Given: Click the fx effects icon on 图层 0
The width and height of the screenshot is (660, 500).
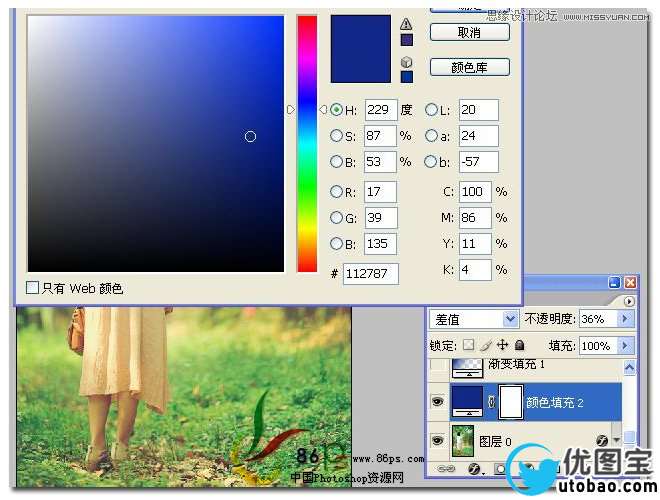Looking at the screenshot, I should tap(602, 441).
